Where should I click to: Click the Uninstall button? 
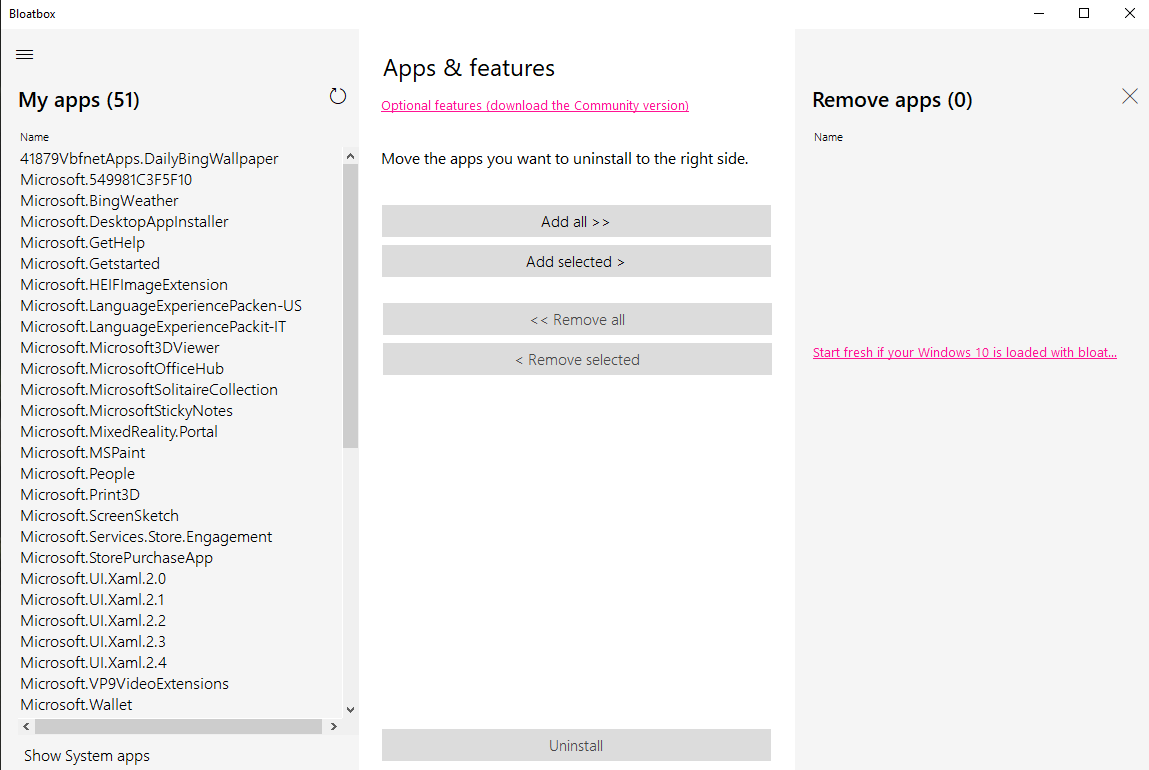[576, 745]
